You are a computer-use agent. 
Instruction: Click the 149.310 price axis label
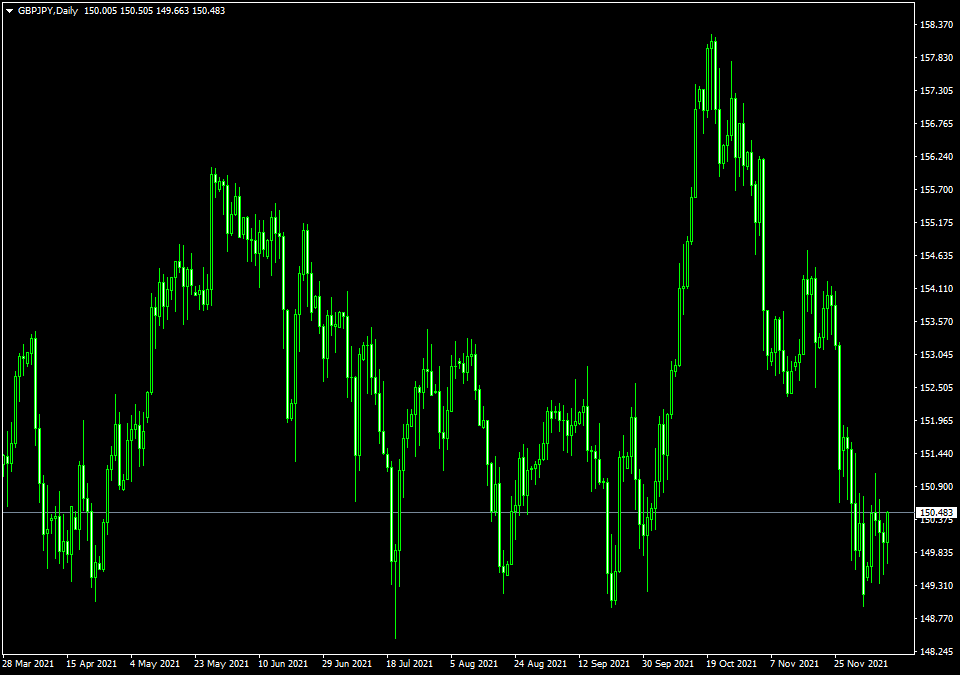pos(937,586)
